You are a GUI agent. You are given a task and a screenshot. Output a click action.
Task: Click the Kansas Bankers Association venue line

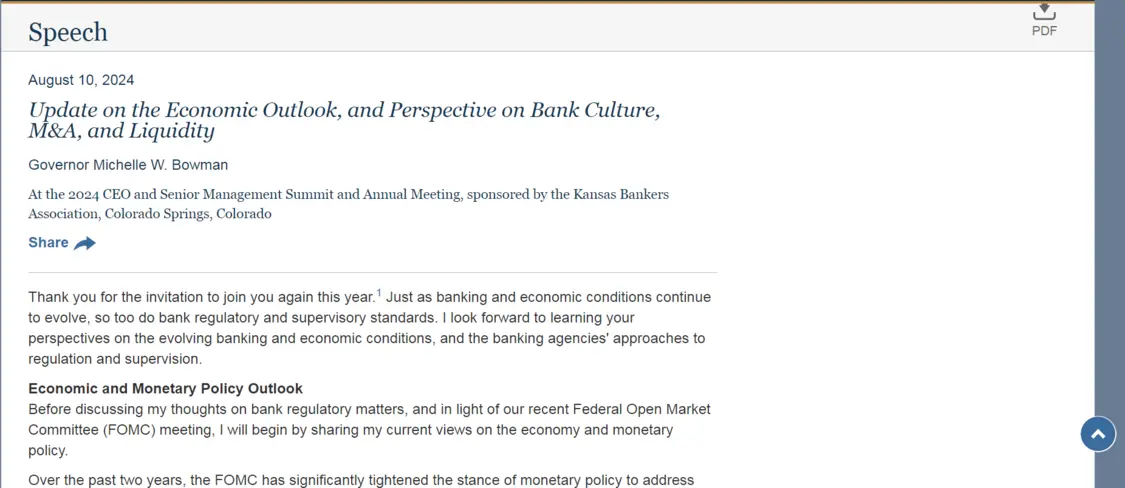click(x=349, y=205)
